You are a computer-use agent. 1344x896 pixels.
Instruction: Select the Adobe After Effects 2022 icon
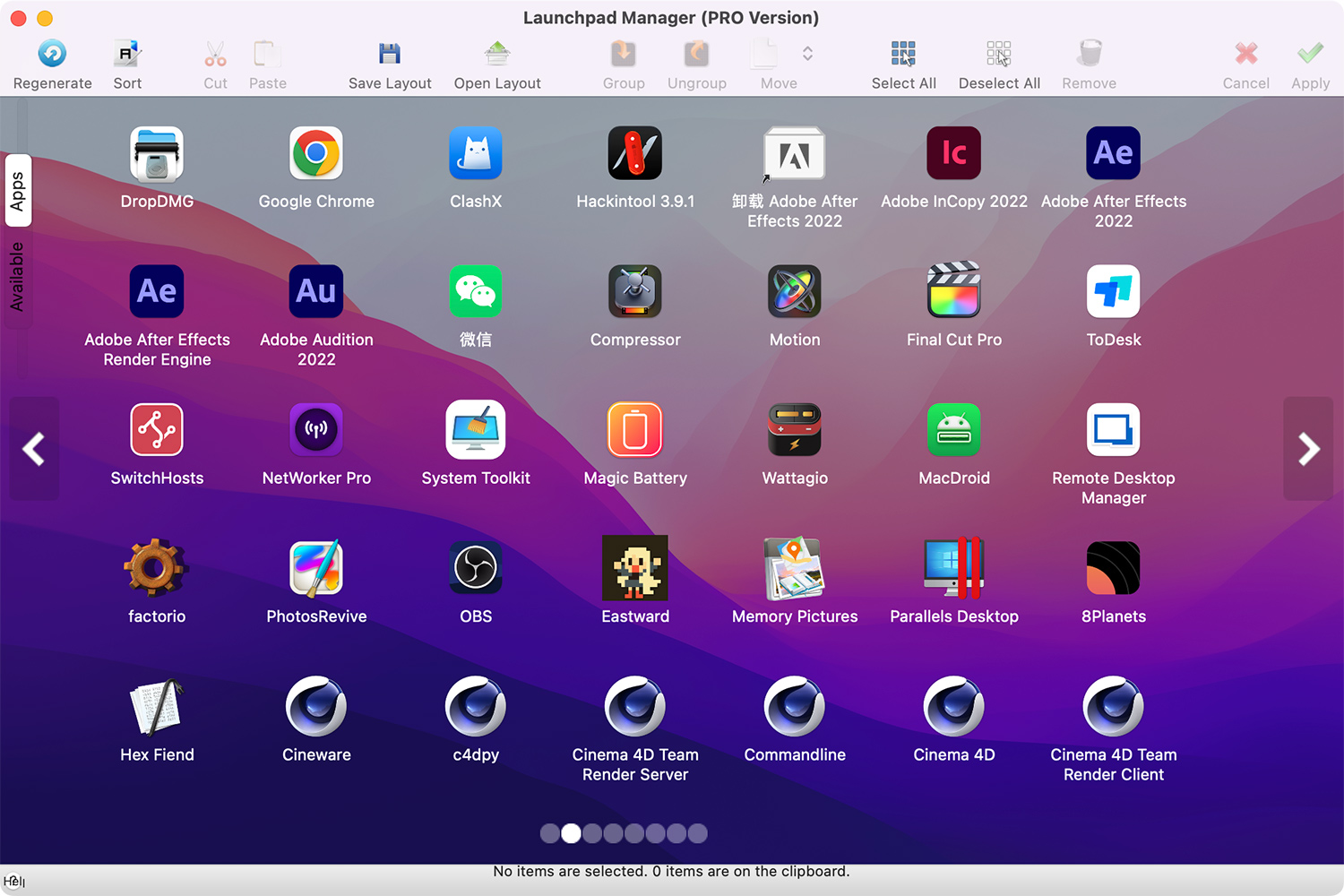1112,153
